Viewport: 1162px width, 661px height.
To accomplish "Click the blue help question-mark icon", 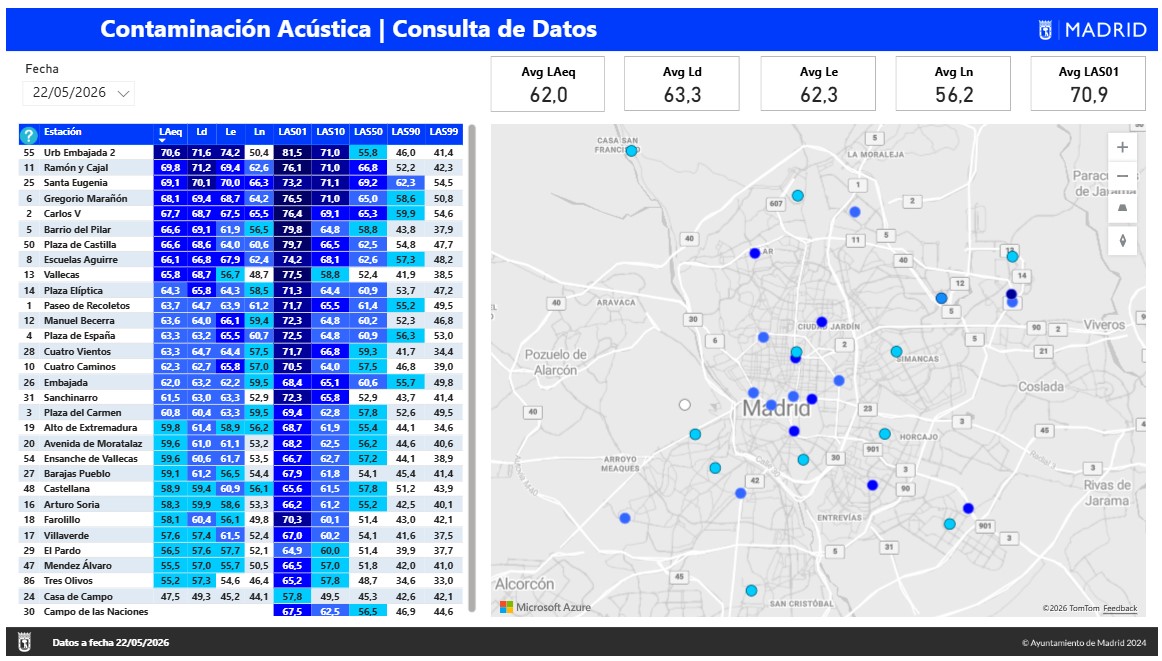I will coord(28,135).
